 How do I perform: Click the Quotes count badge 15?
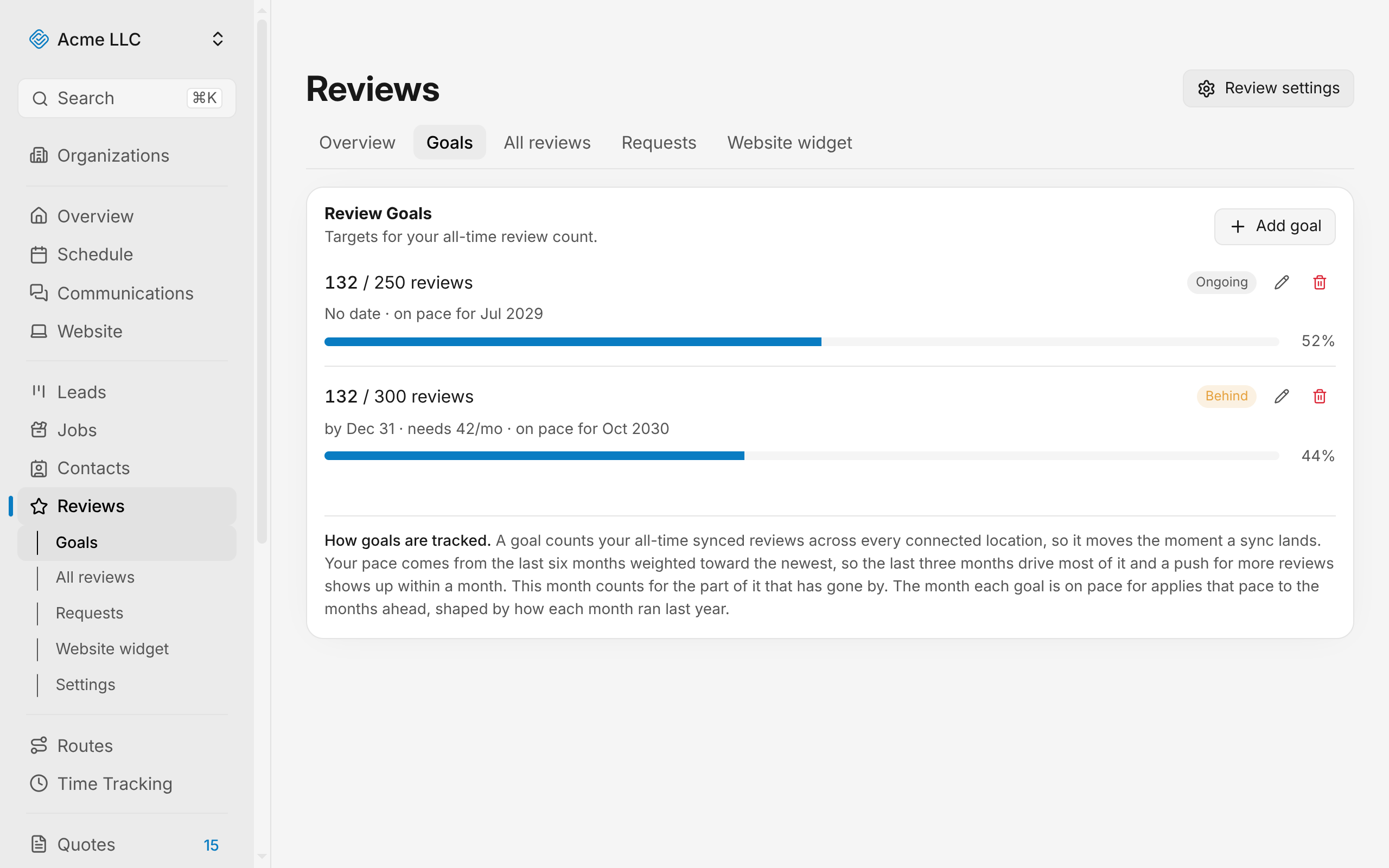(211, 845)
